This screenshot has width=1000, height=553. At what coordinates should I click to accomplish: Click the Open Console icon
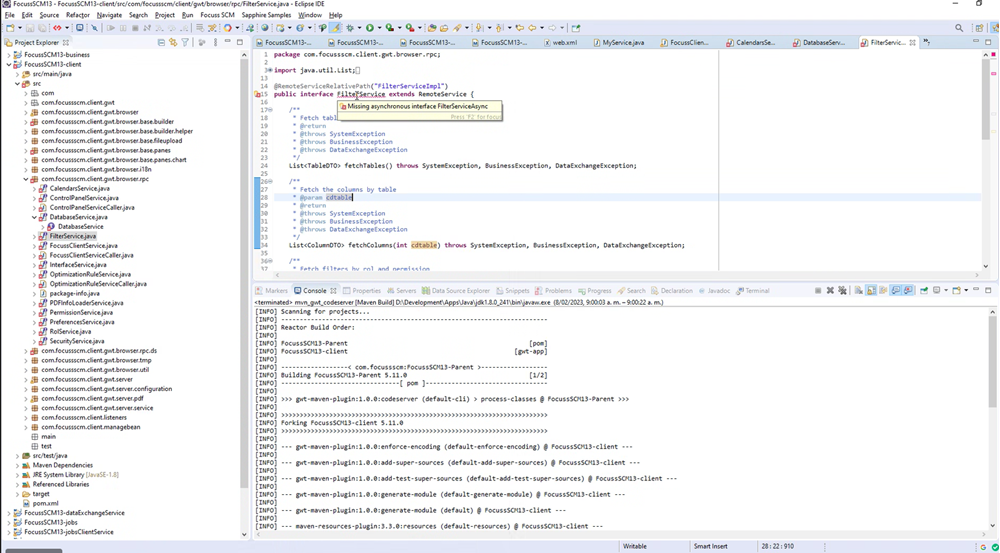[x=956, y=290]
